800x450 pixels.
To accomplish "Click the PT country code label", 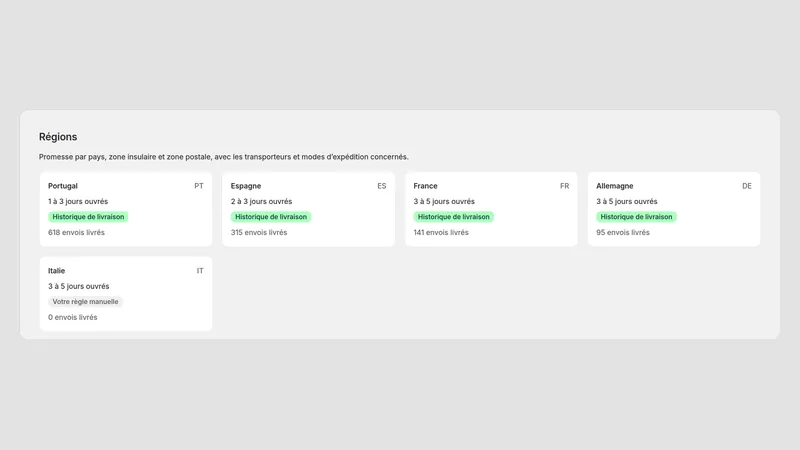I will coord(198,186).
